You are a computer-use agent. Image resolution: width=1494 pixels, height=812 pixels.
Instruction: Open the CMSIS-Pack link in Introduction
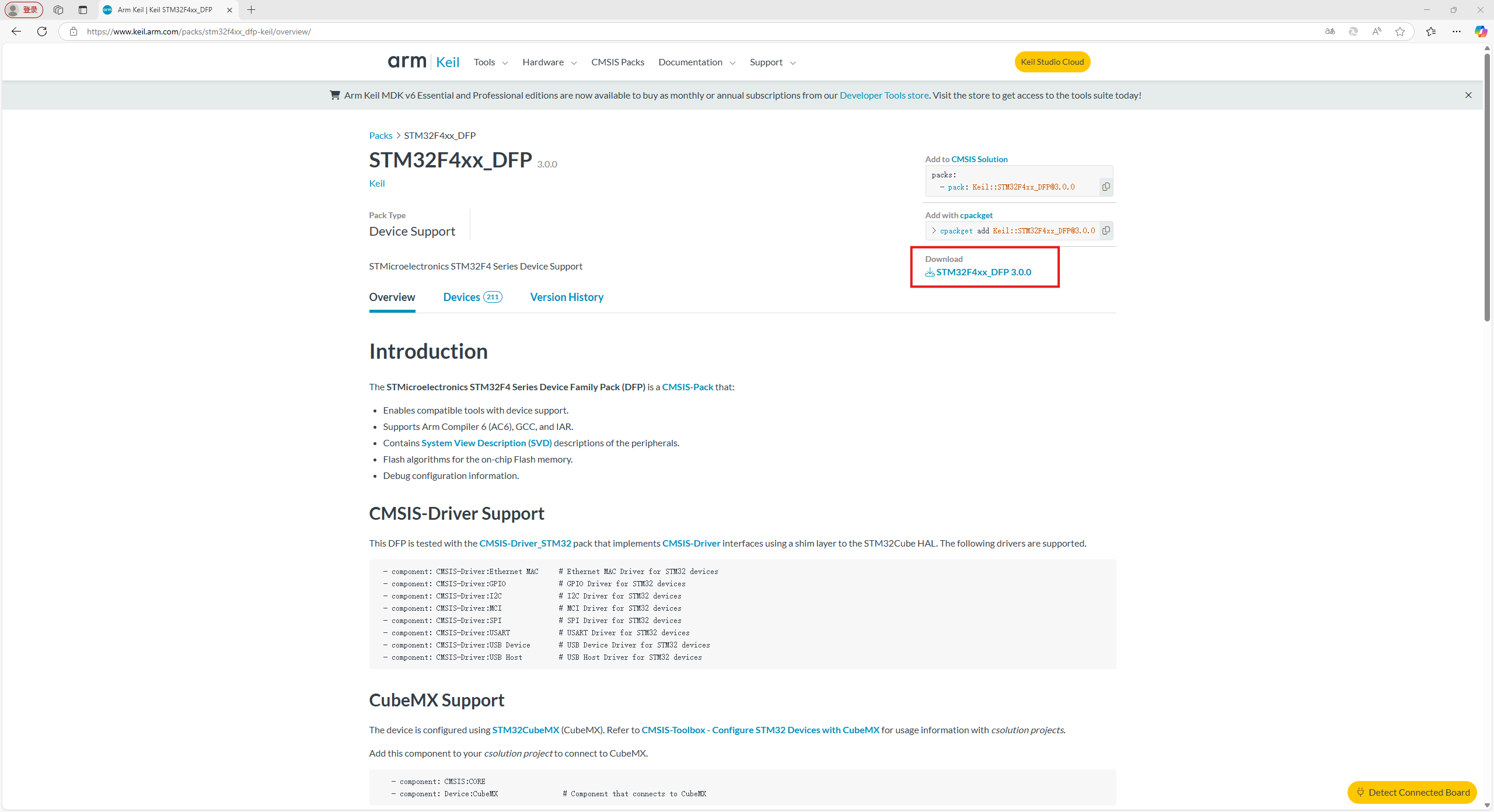687,387
